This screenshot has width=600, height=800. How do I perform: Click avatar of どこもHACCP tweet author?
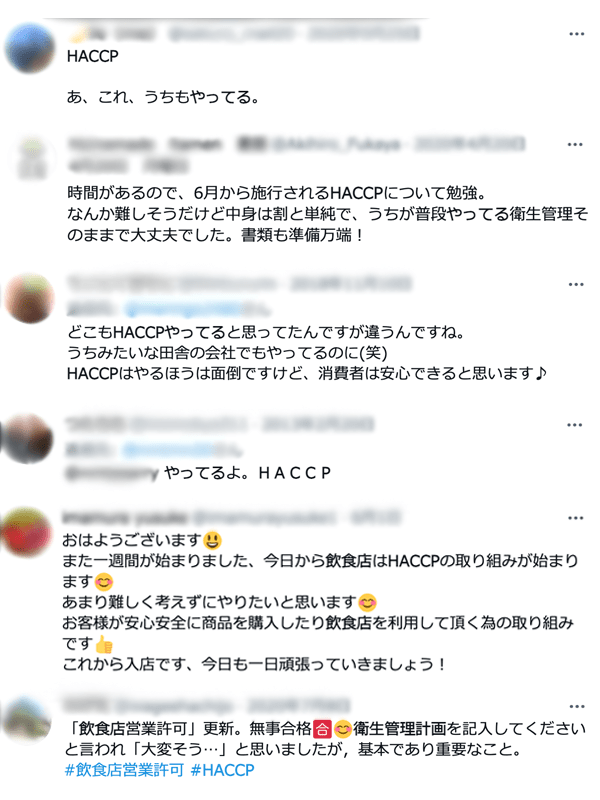[x=30, y=298]
